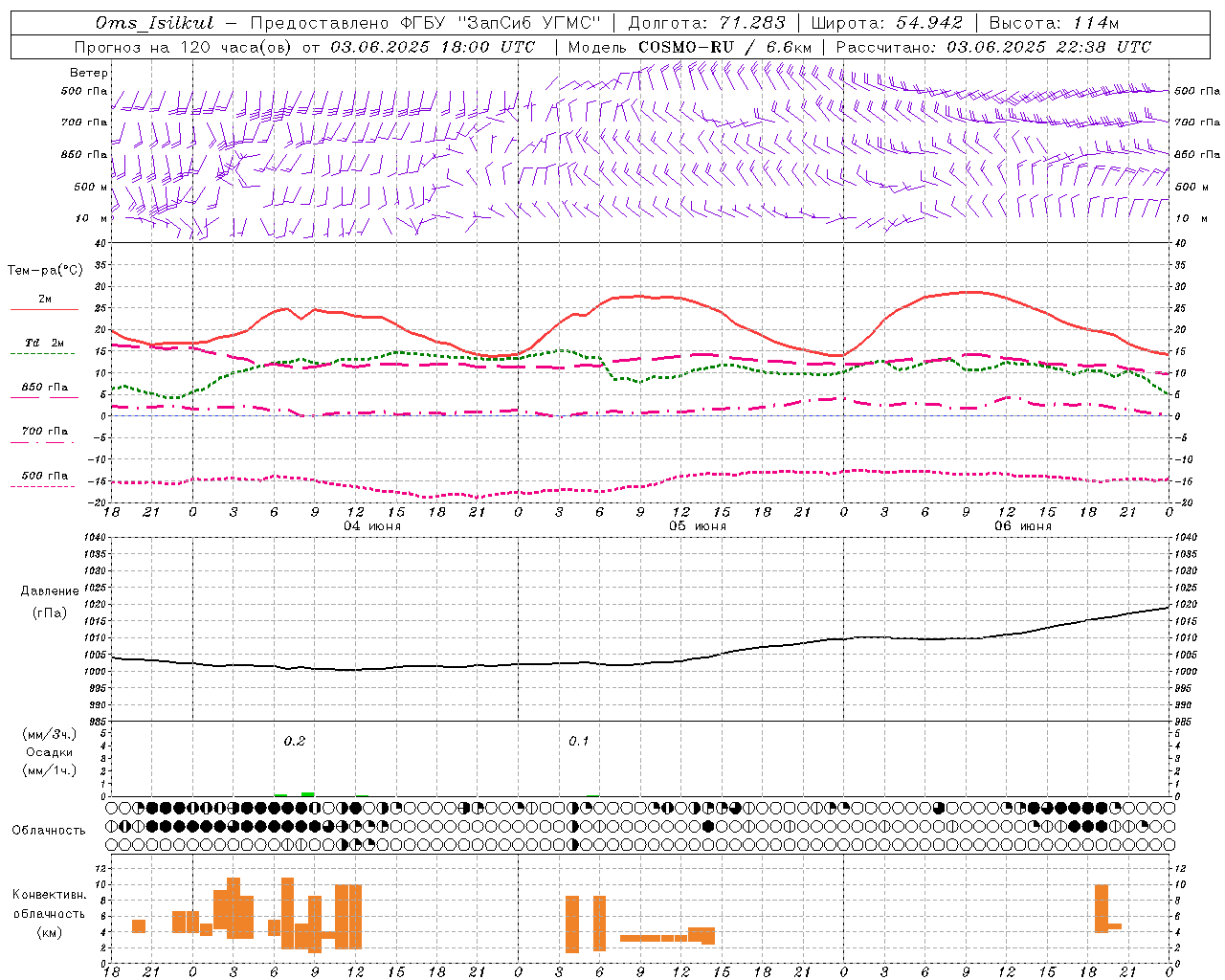1225x980 pixels.
Task: Click the 04 июня date label
Action: 372,525
